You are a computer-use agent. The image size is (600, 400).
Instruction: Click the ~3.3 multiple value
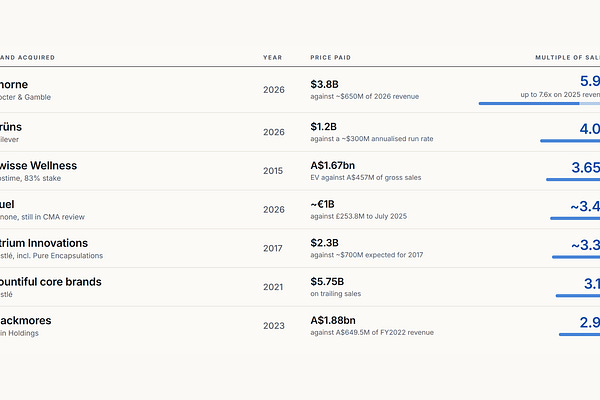point(585,245)
